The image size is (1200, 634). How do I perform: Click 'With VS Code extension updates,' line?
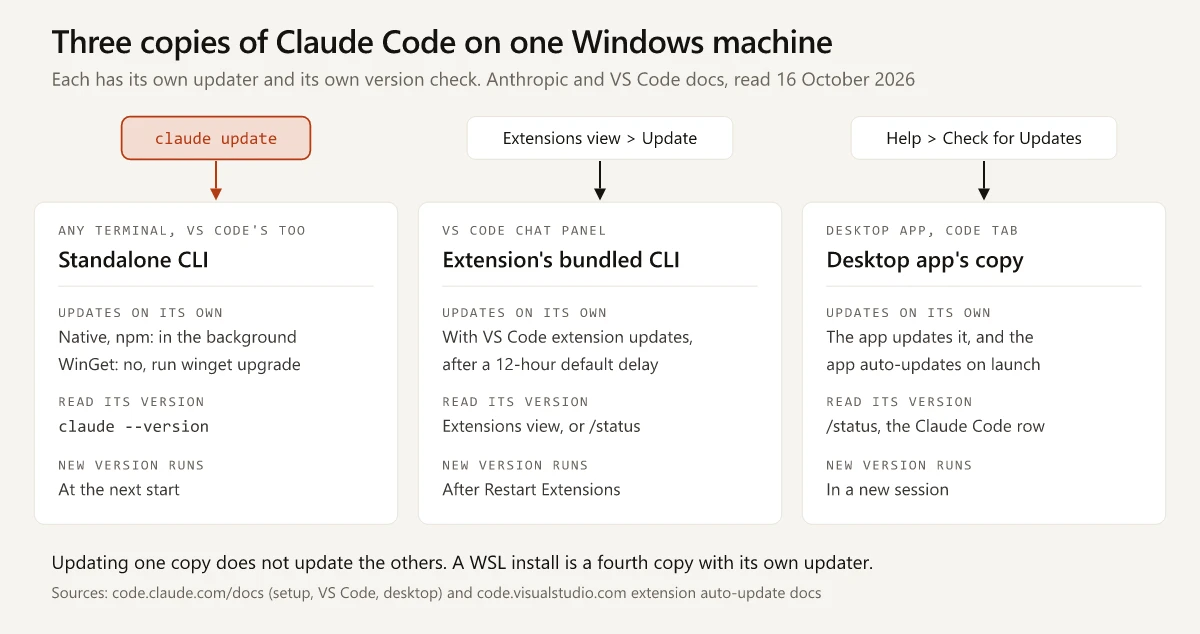tap(567, 337)
